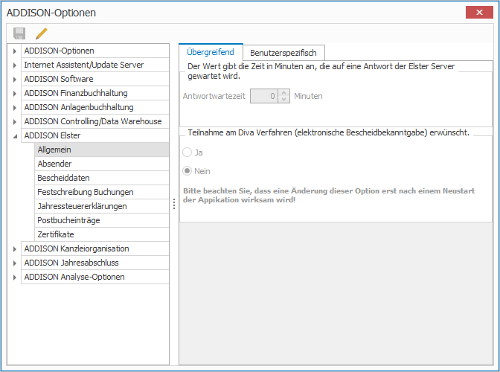Expand the ADDISON-Optionen tree node

[x=14, y=51]
